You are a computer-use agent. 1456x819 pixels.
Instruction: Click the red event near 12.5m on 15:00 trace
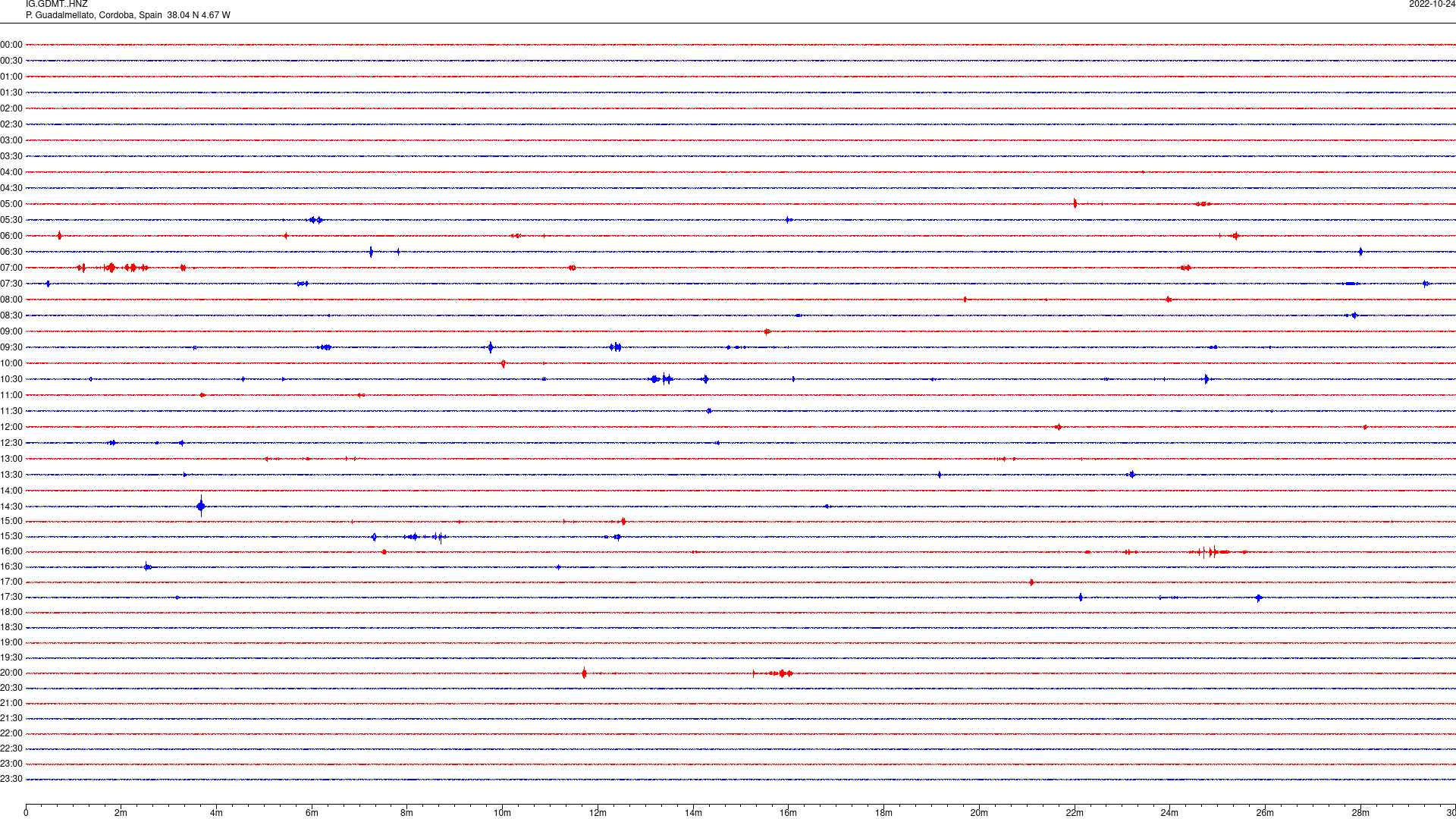(623, 521)
